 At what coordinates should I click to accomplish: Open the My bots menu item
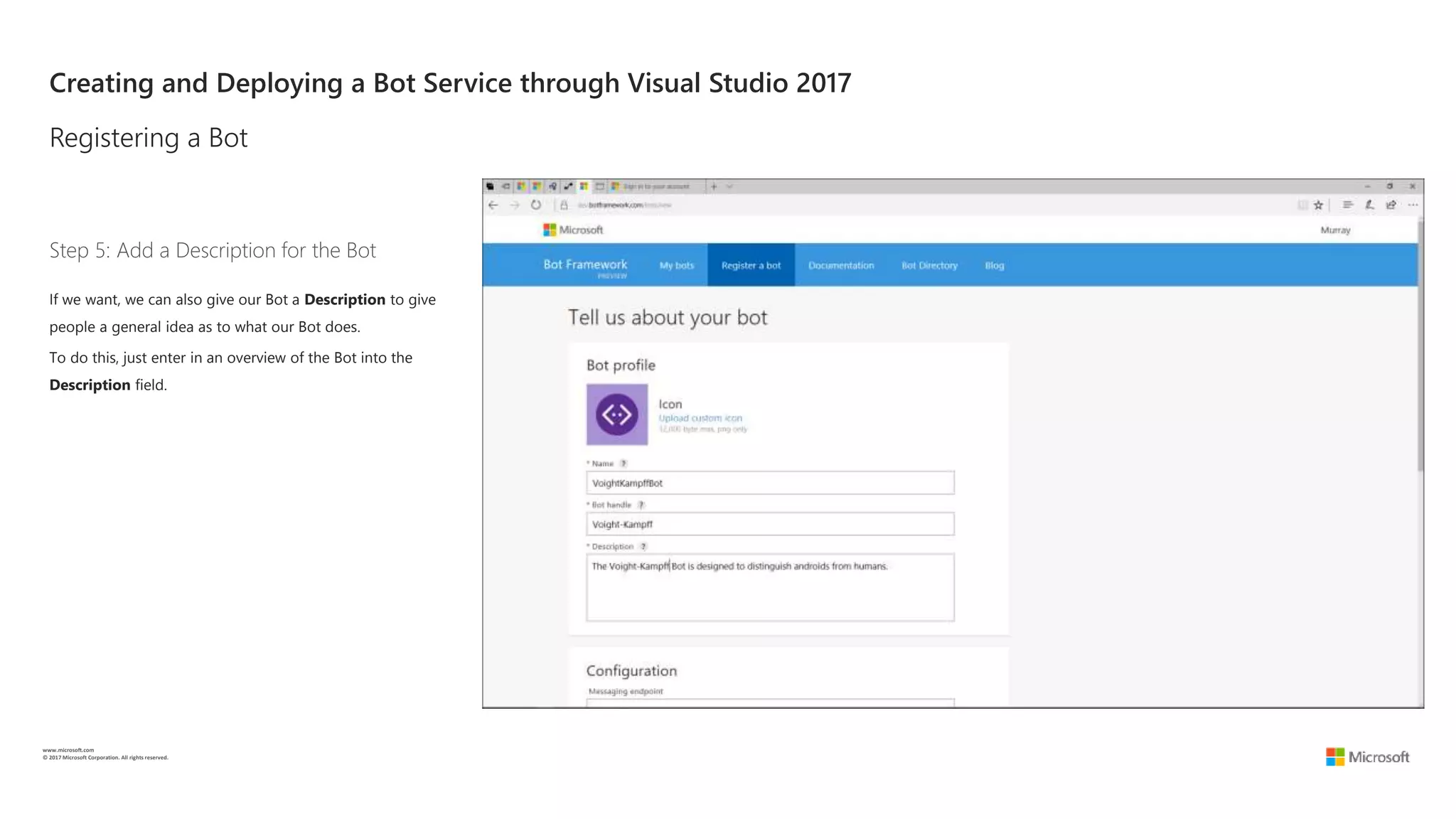(x=676, y=265)
